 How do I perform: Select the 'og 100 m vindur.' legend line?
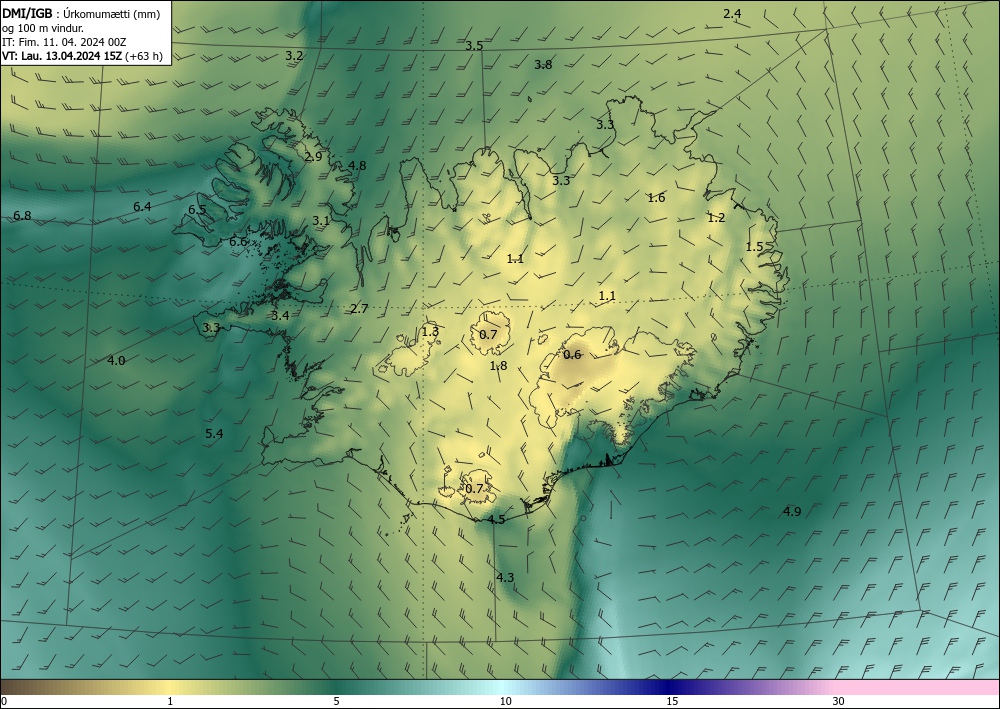(x=43, y=28)
